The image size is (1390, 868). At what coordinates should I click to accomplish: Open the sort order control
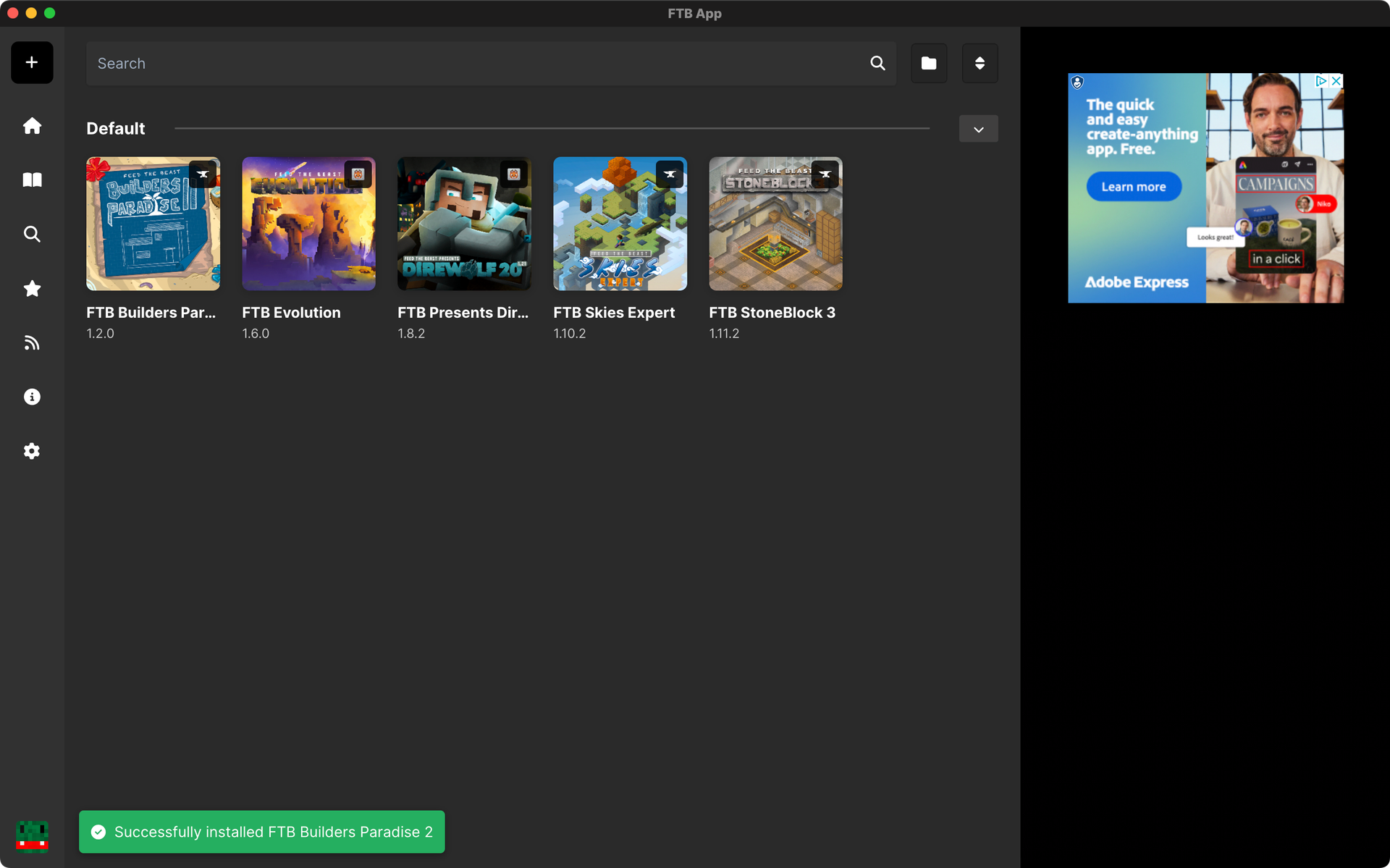pos(980,63)
